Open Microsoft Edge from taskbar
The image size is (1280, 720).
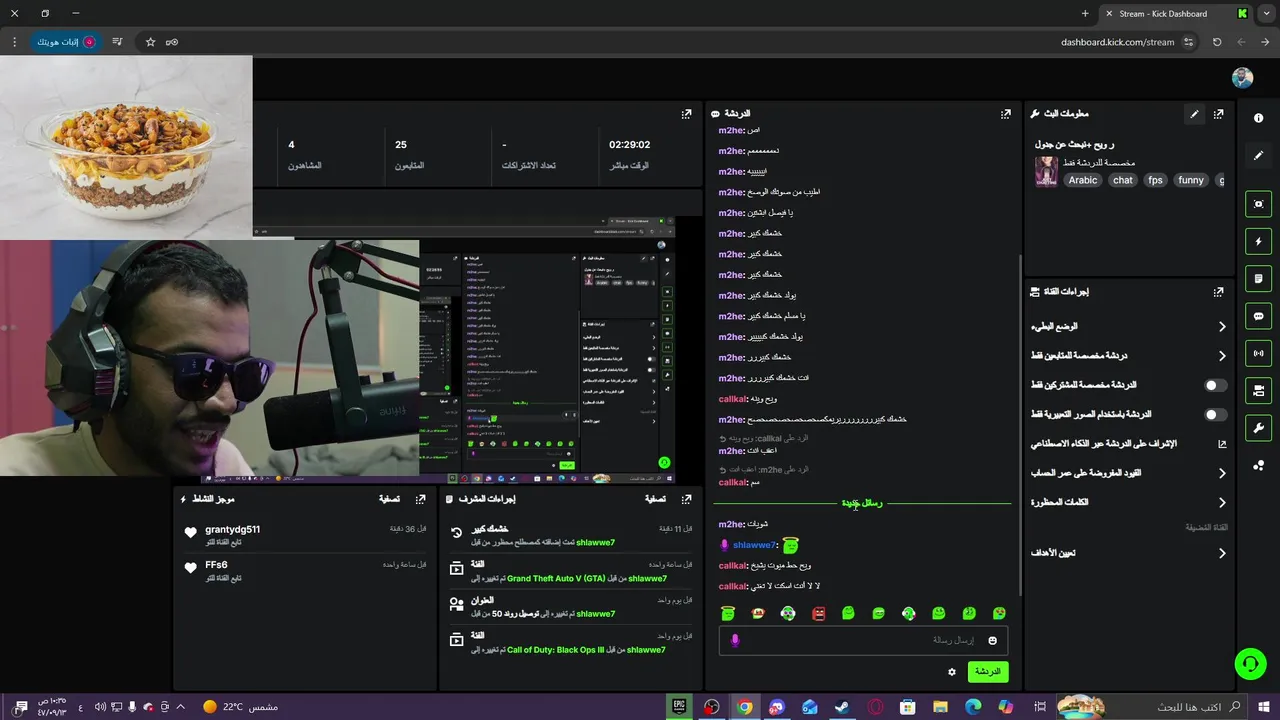pyautogui.click(x=973, y=707)
